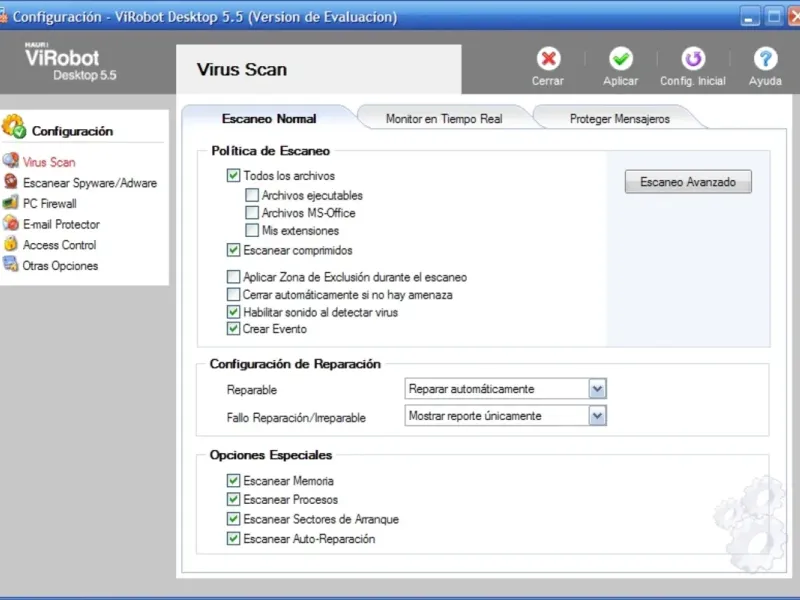Enable the Archivos ejecutables checkbox
The width and height of the screenshot is (800, 600).
point(252,195)
